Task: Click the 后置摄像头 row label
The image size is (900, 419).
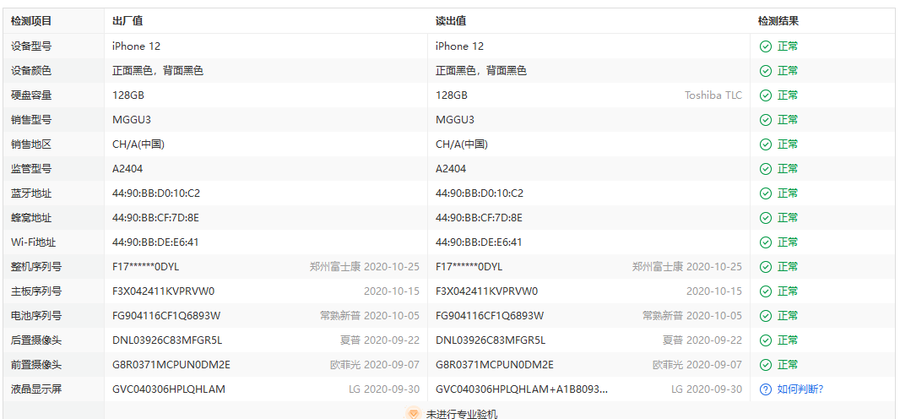Action: pos(36,340)
